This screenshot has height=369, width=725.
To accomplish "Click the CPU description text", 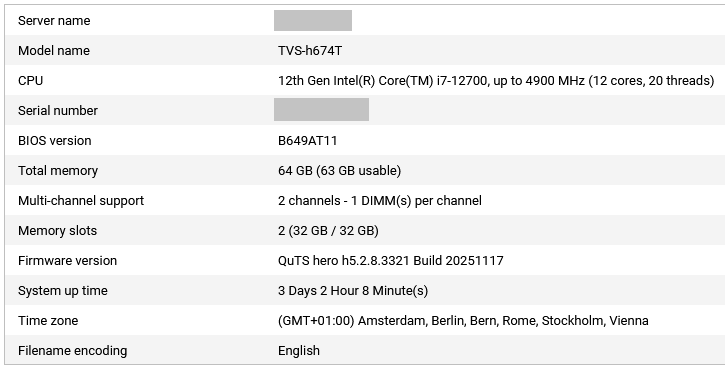I will pos(496,80).
